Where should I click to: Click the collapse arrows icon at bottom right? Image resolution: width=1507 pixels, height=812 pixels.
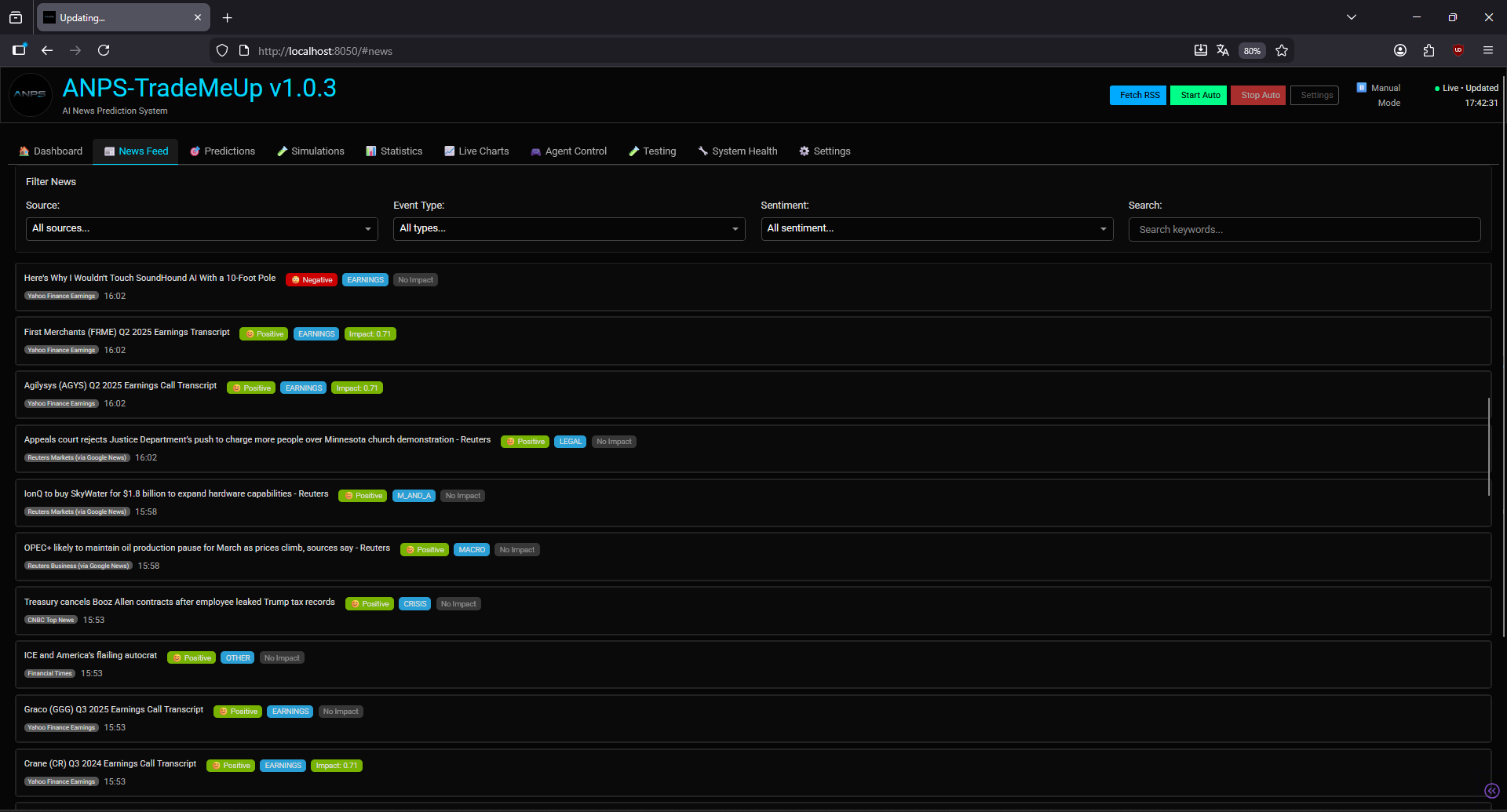1492,791
